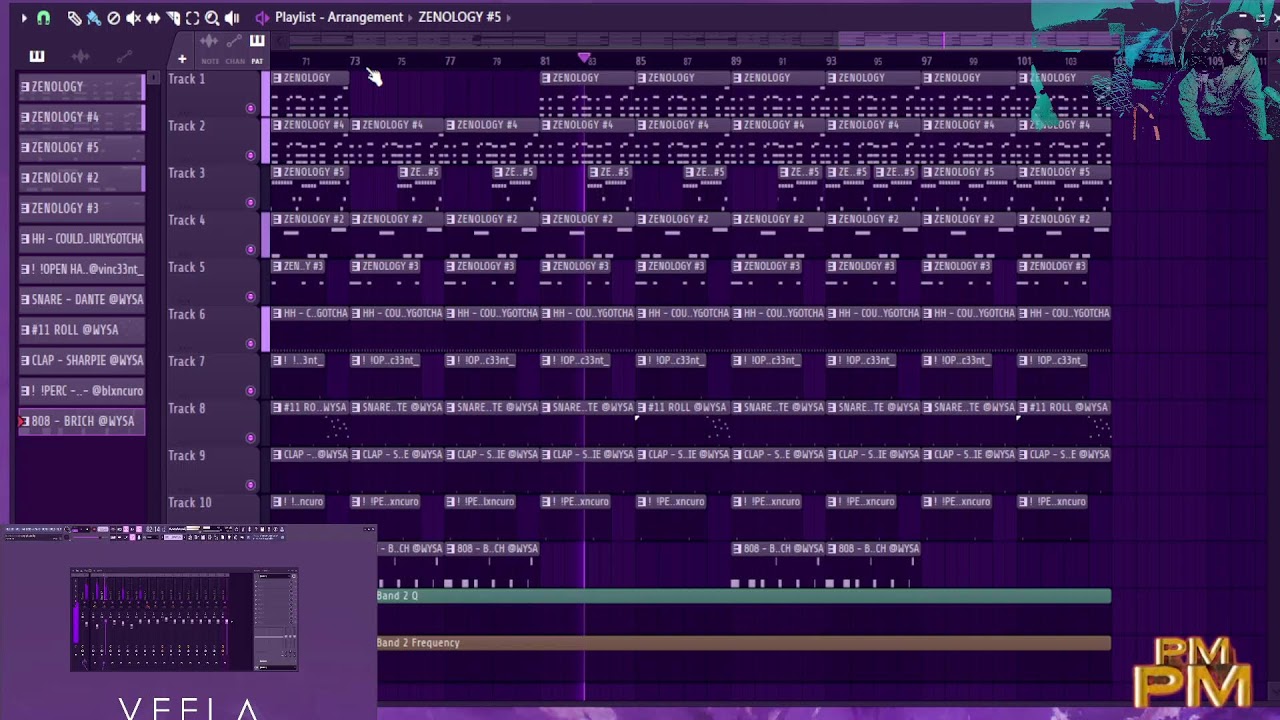The width and height of the screenshot is (1280, 720).
Task: Click the Band 2 Q automation clip
Action: tap(743, 596)
